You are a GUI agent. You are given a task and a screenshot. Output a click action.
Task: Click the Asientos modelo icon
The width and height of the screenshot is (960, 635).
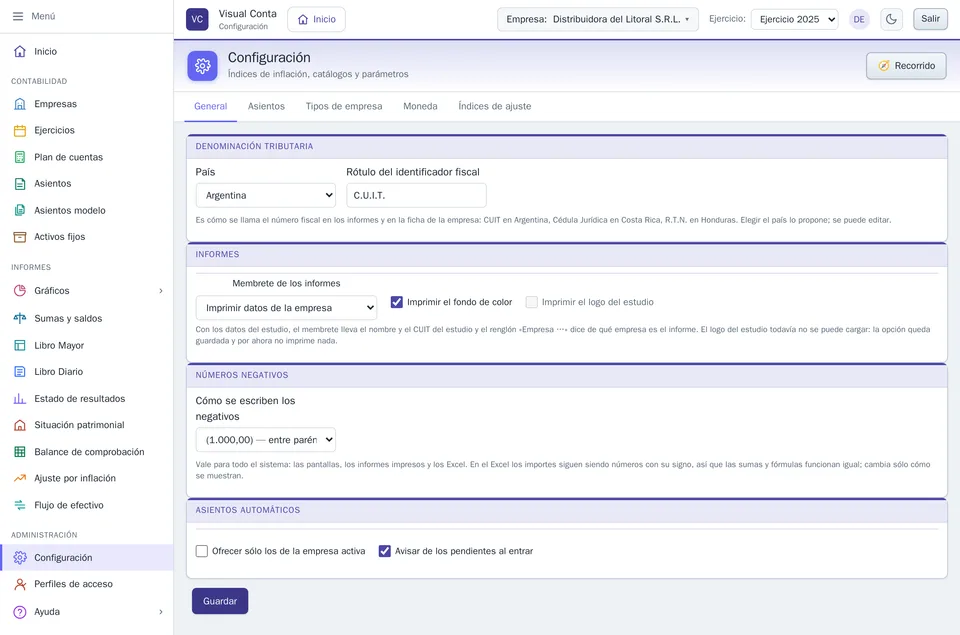(20, 211)
